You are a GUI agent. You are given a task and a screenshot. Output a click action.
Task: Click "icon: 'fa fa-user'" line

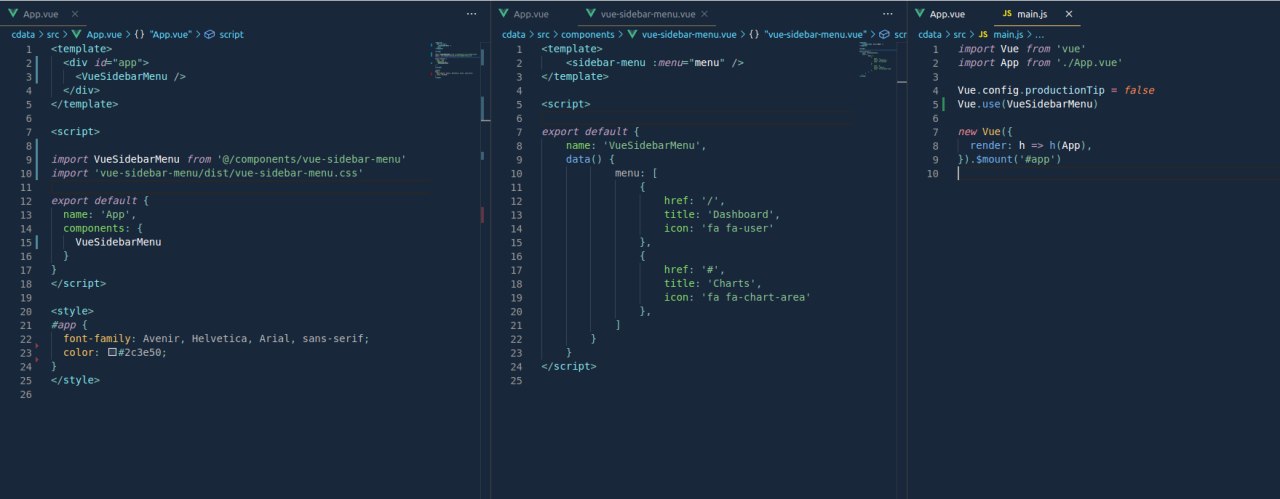coord(718,228)
